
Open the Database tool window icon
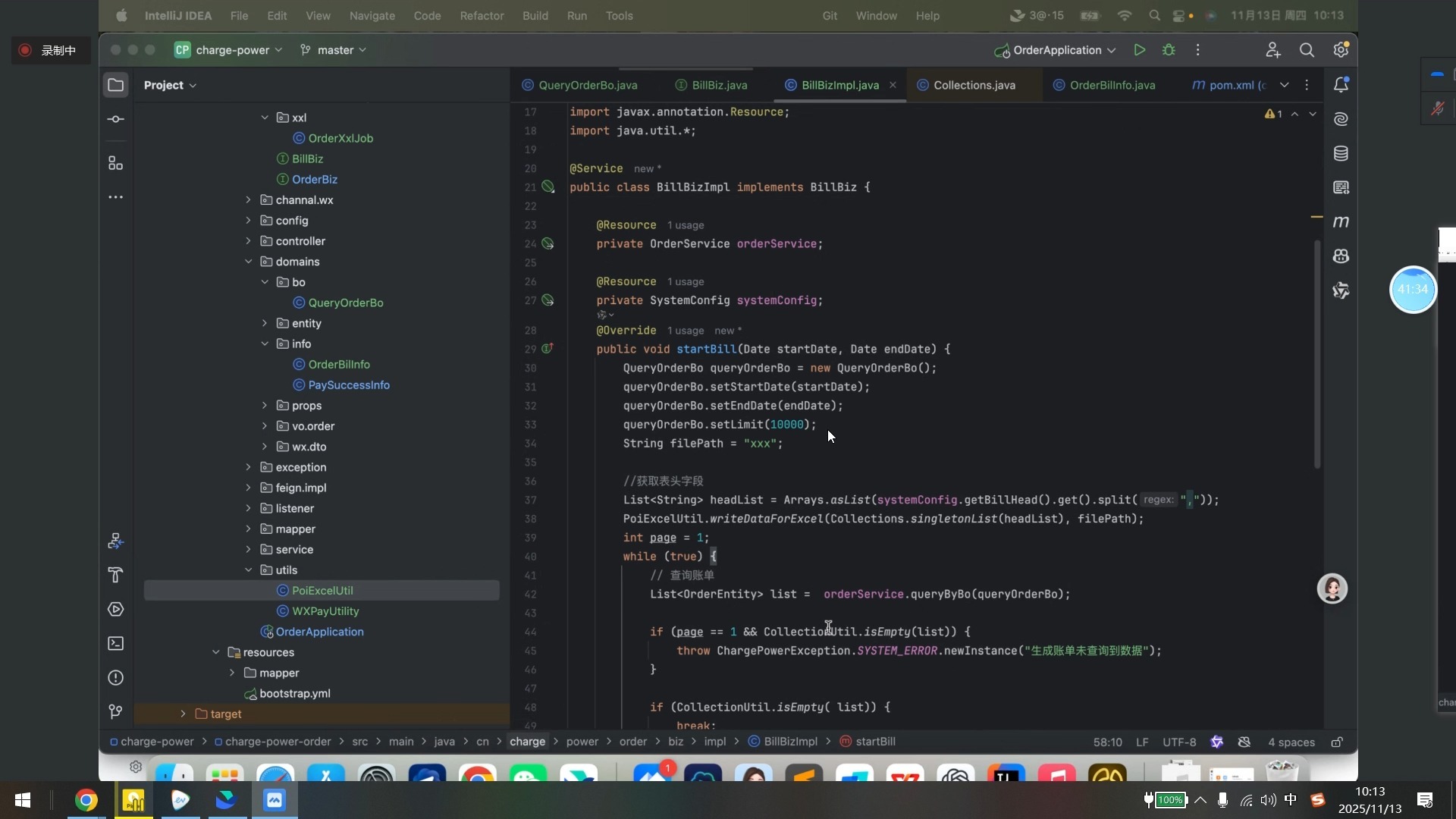[1341, 154]
